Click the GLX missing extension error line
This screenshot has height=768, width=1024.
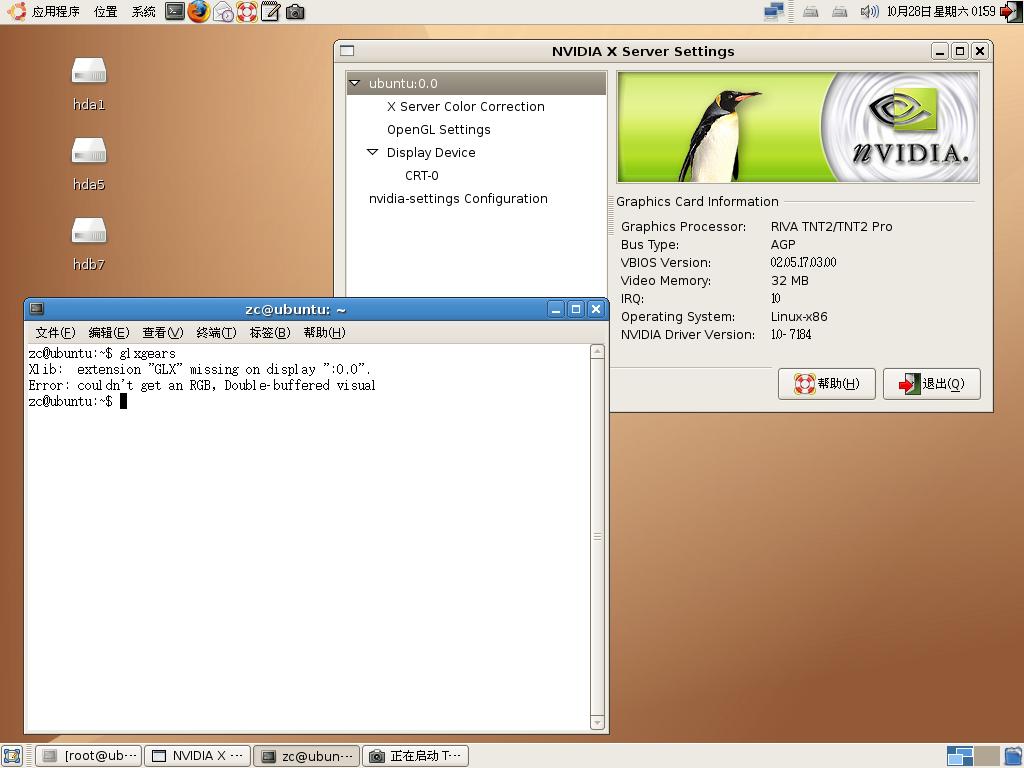coord(200,370)
